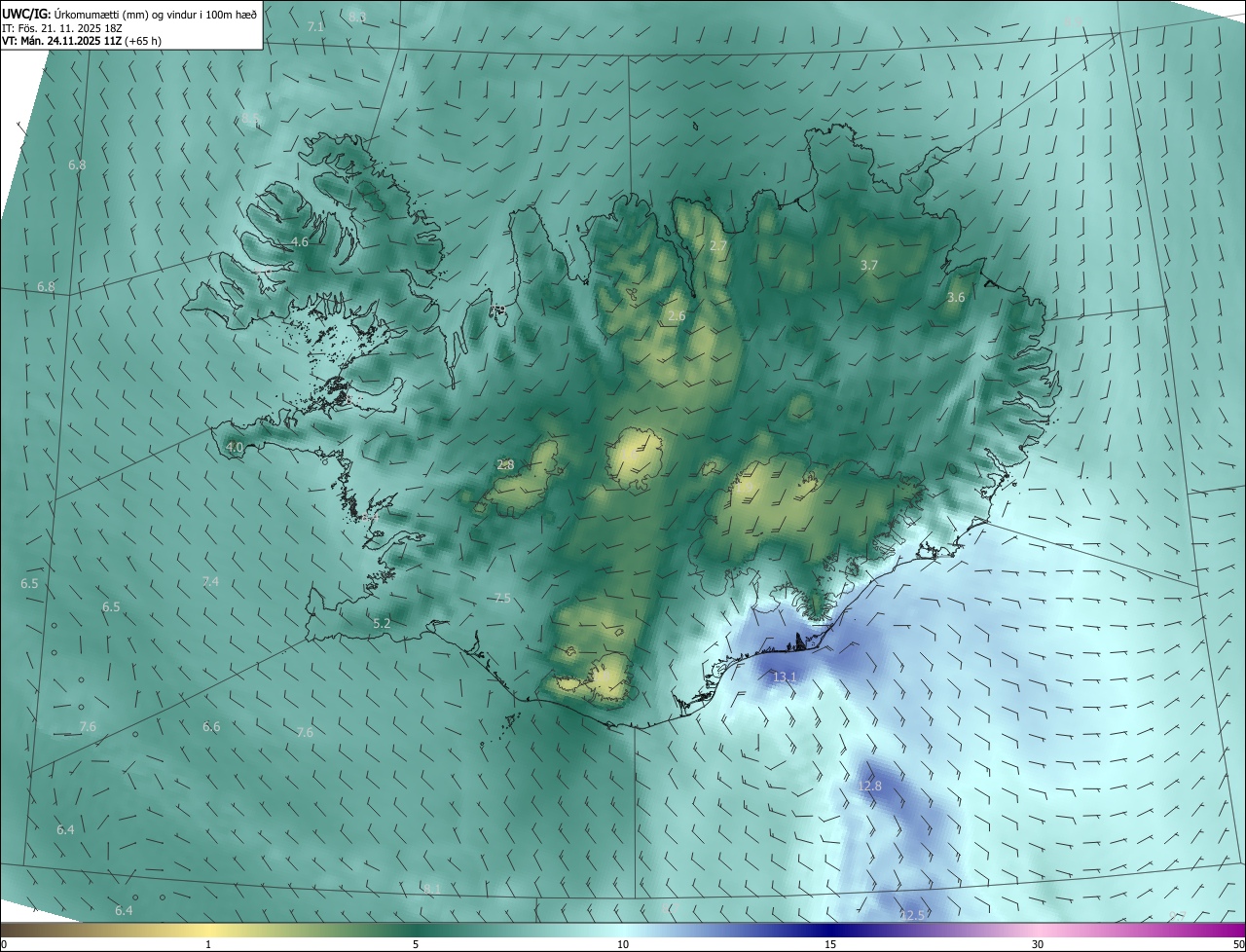Click the 4.0 value label
1246x952 pixels.
pyautogui.click(x=235, y=447)
